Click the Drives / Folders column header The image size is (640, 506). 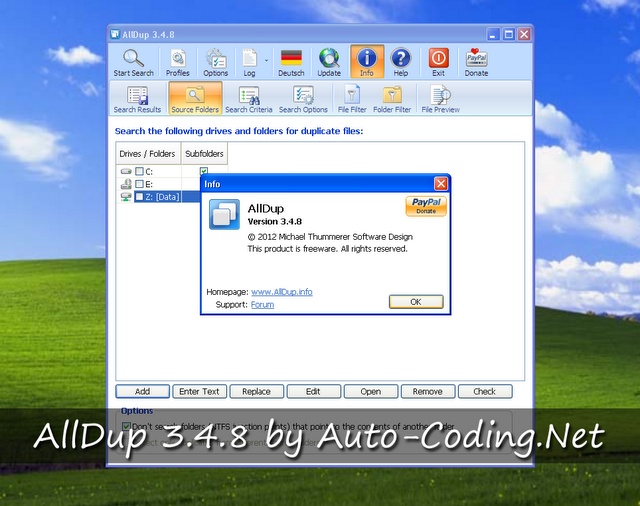pos(148,153)
